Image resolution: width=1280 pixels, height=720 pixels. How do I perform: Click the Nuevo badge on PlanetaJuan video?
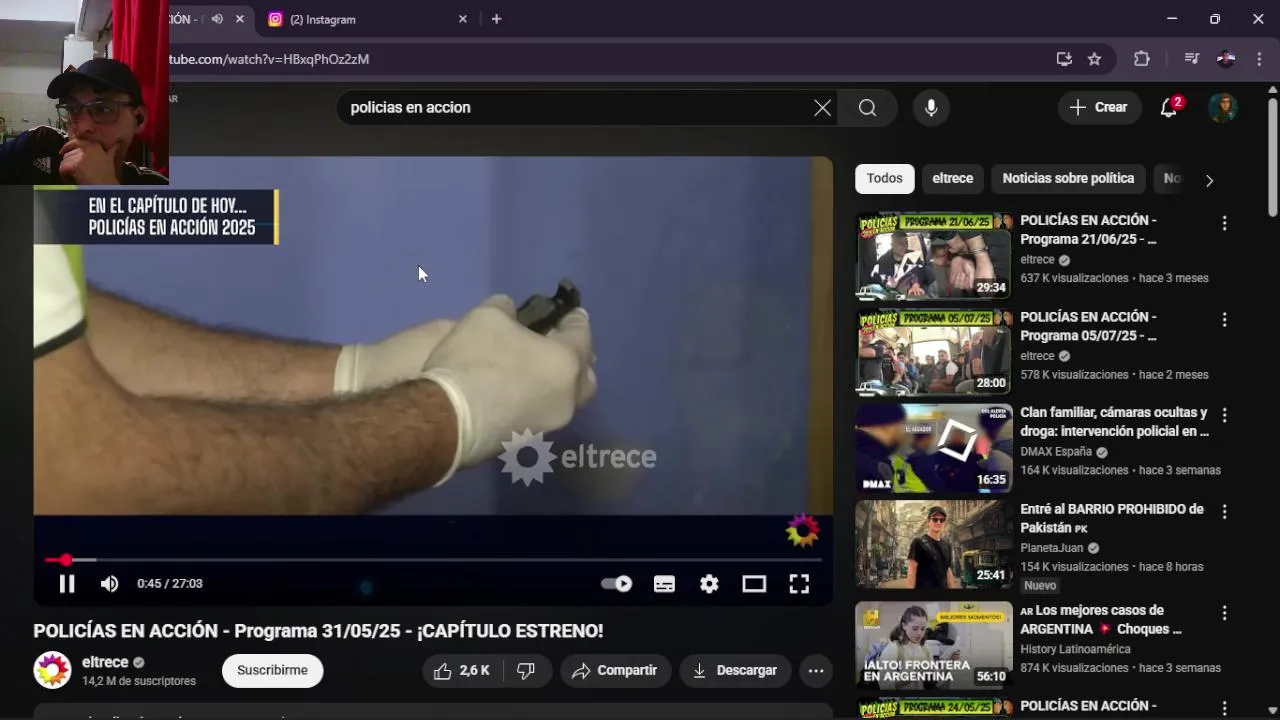pyautogui.click(x=1040, y=586)
